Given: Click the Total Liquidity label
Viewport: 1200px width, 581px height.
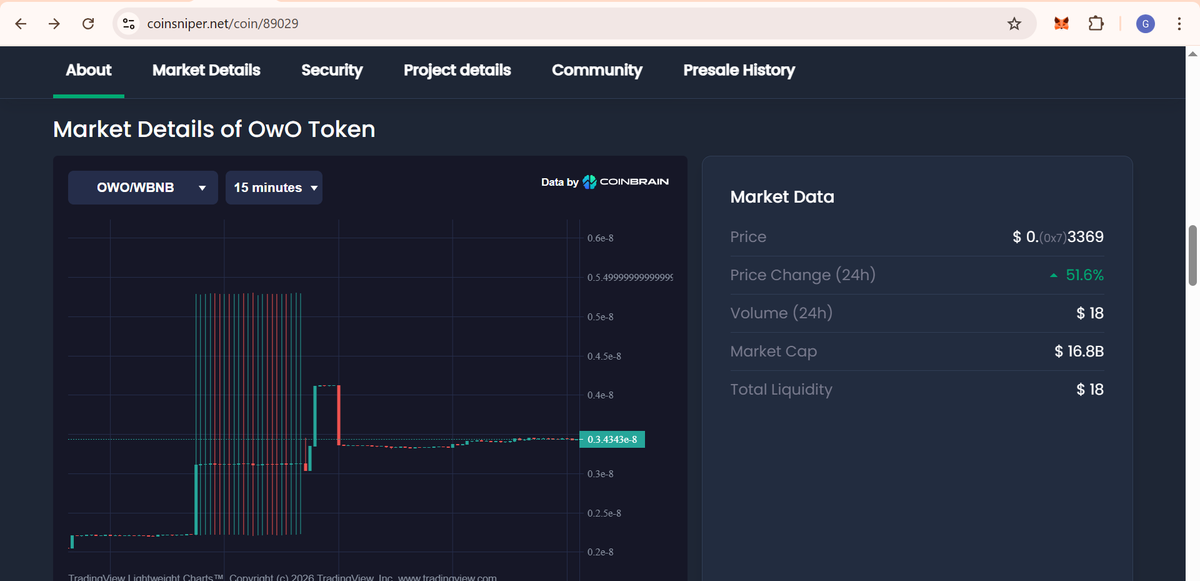Looking at the screenshot, I should 781,389.
